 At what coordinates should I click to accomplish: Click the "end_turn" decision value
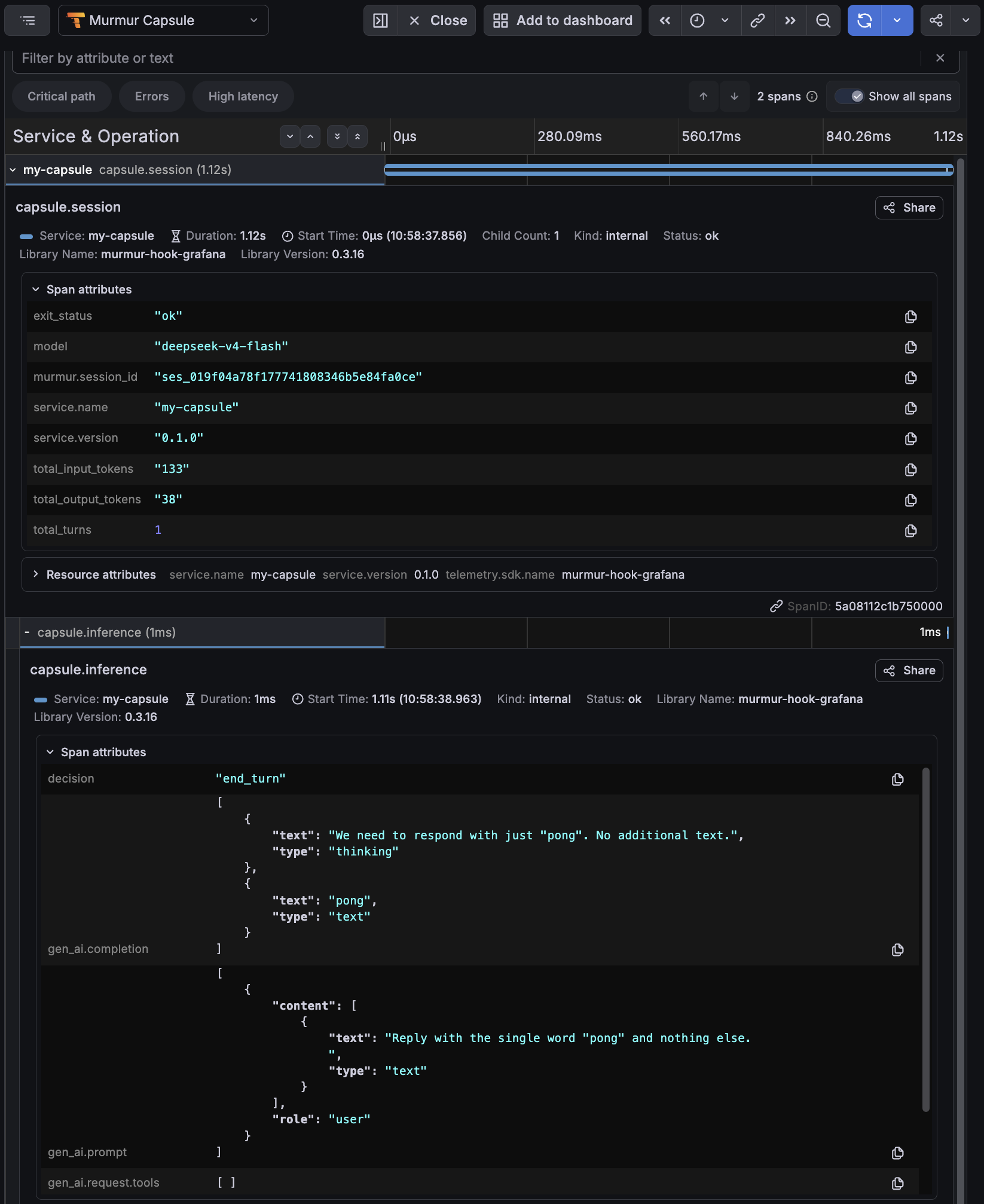(x=250, y=778)
